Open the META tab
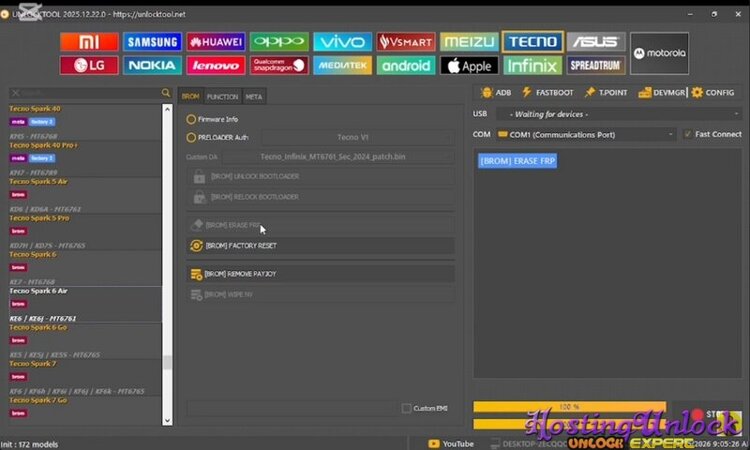The height and width of the screenshot is (450, 750). coord(254,96)
